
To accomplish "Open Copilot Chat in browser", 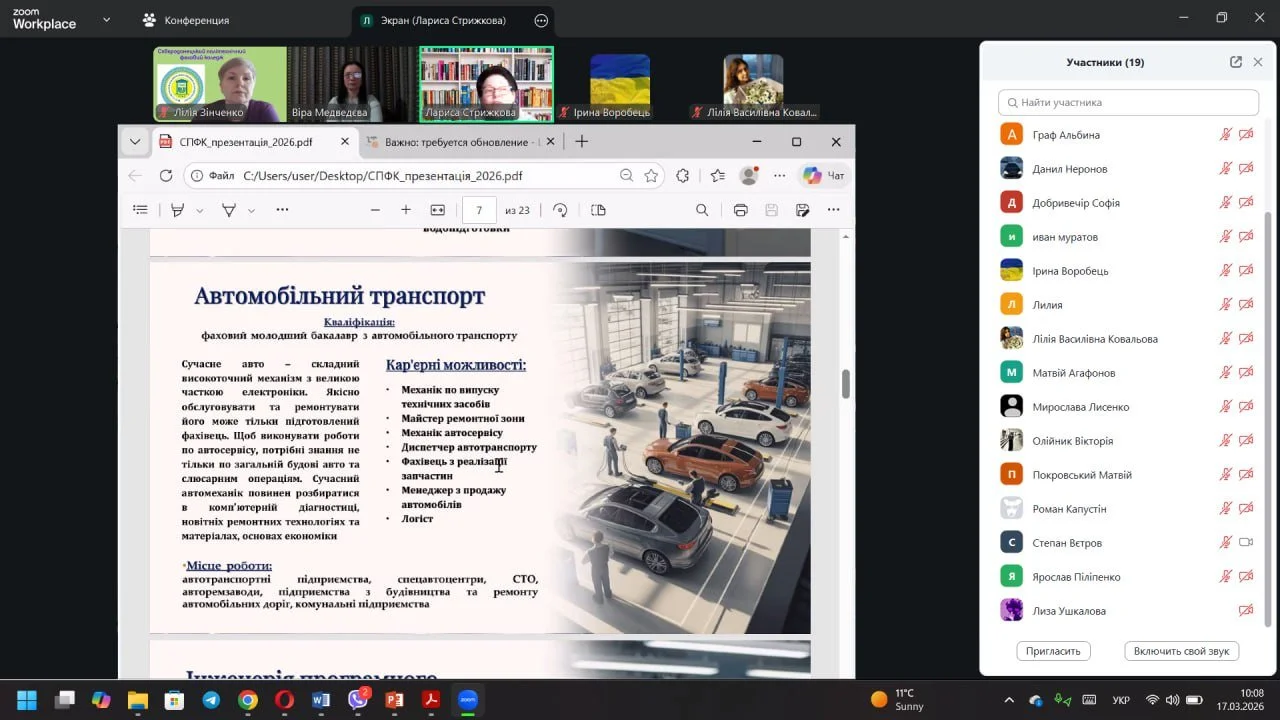I will [x=825, y=176].
